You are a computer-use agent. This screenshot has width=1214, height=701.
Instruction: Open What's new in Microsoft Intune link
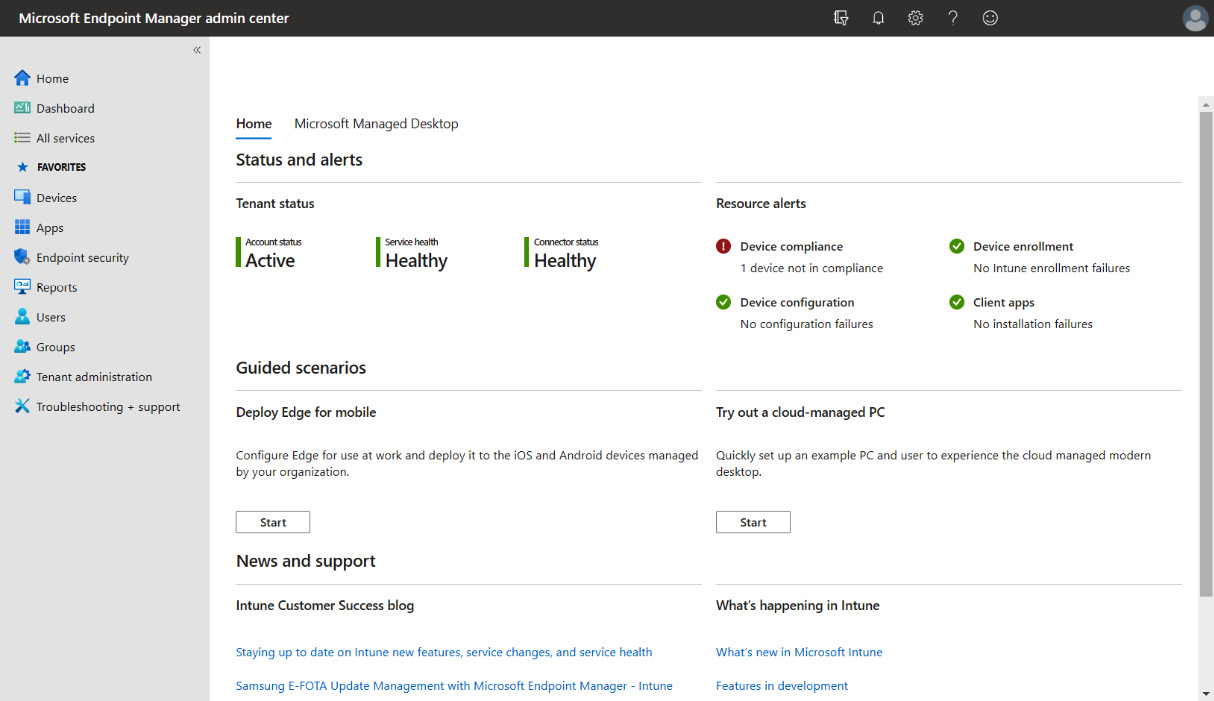[799, 652]
